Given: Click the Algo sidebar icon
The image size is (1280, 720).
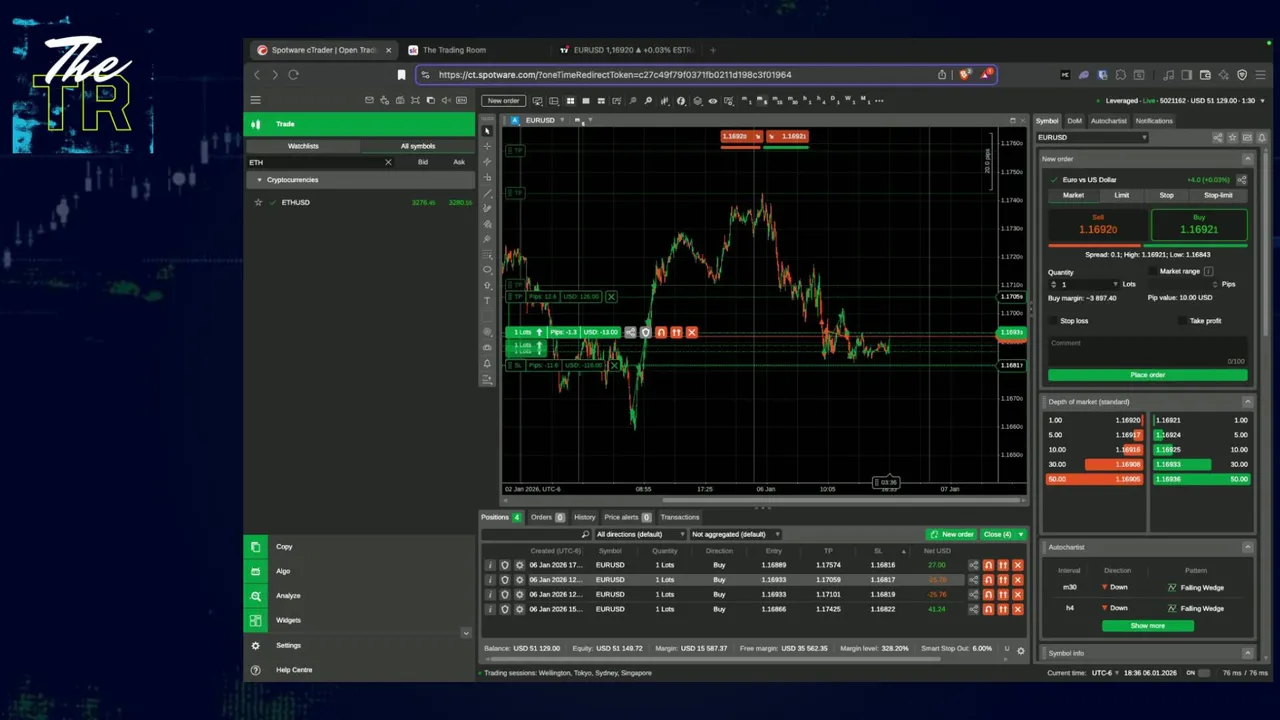Looking at the screenshot, I should (256, 571).
